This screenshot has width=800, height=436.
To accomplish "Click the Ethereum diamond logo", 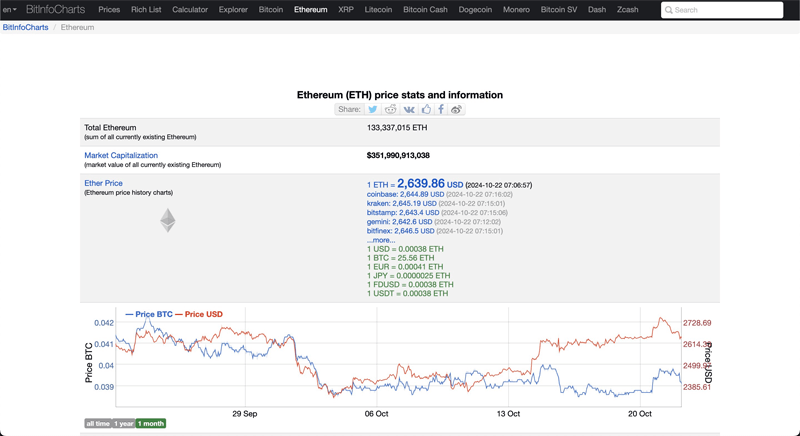I will (168, 220).
